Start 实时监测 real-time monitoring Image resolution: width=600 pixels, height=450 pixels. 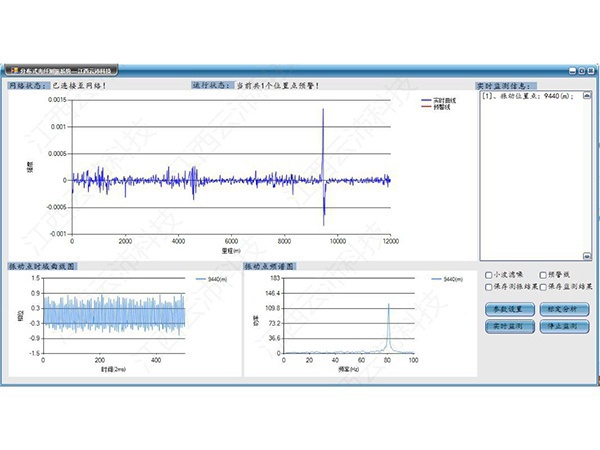tap(503, 327)
